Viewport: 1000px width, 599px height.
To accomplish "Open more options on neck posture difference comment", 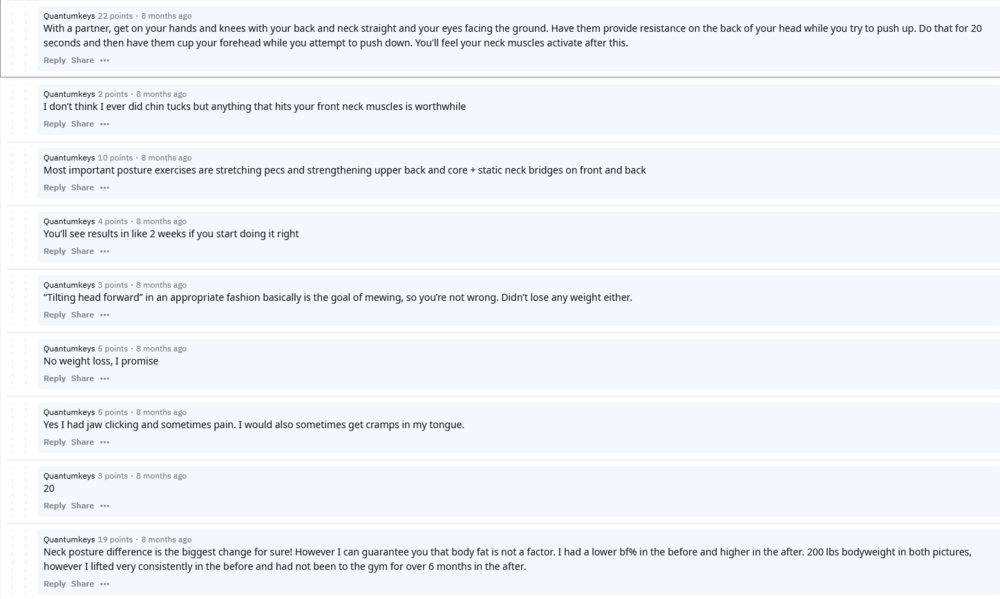I will (105, 584).
